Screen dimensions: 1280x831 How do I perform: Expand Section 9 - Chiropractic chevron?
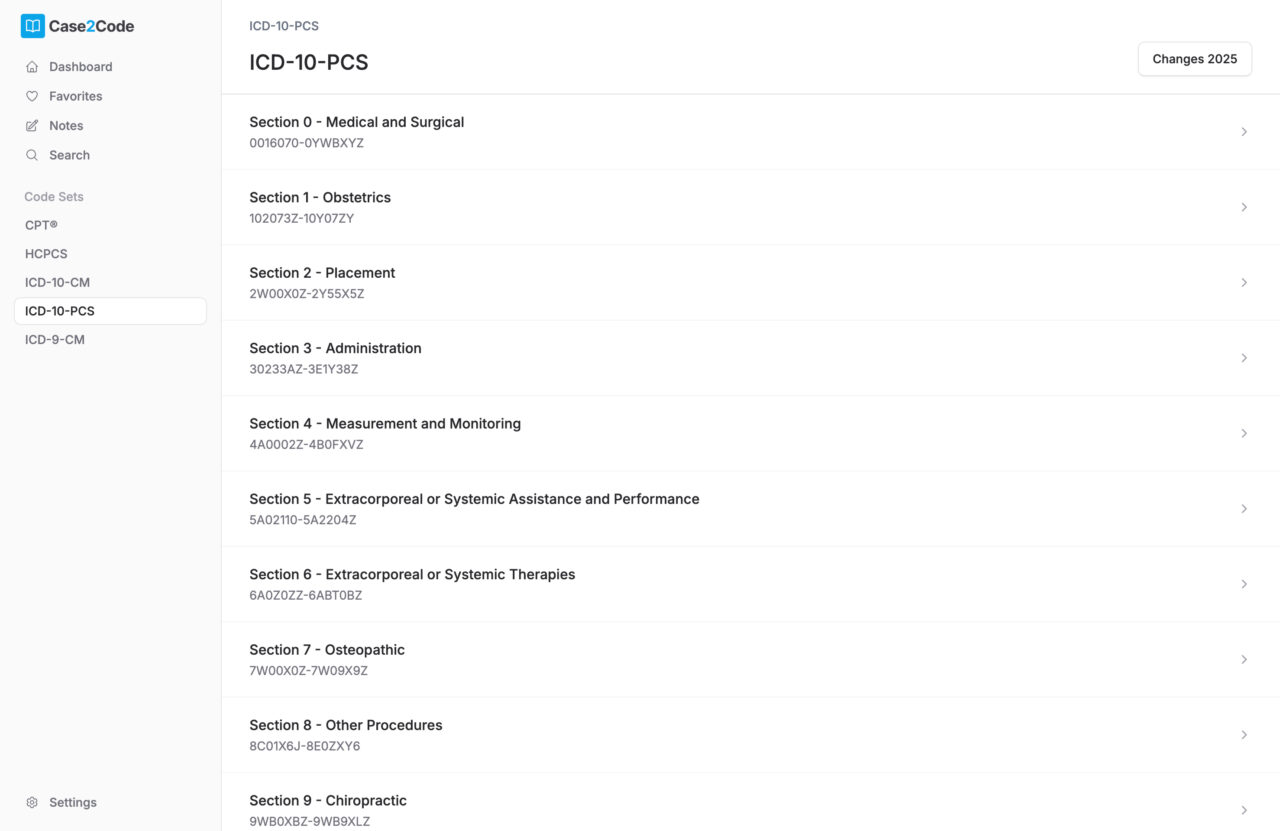[x=1244, y=810]
